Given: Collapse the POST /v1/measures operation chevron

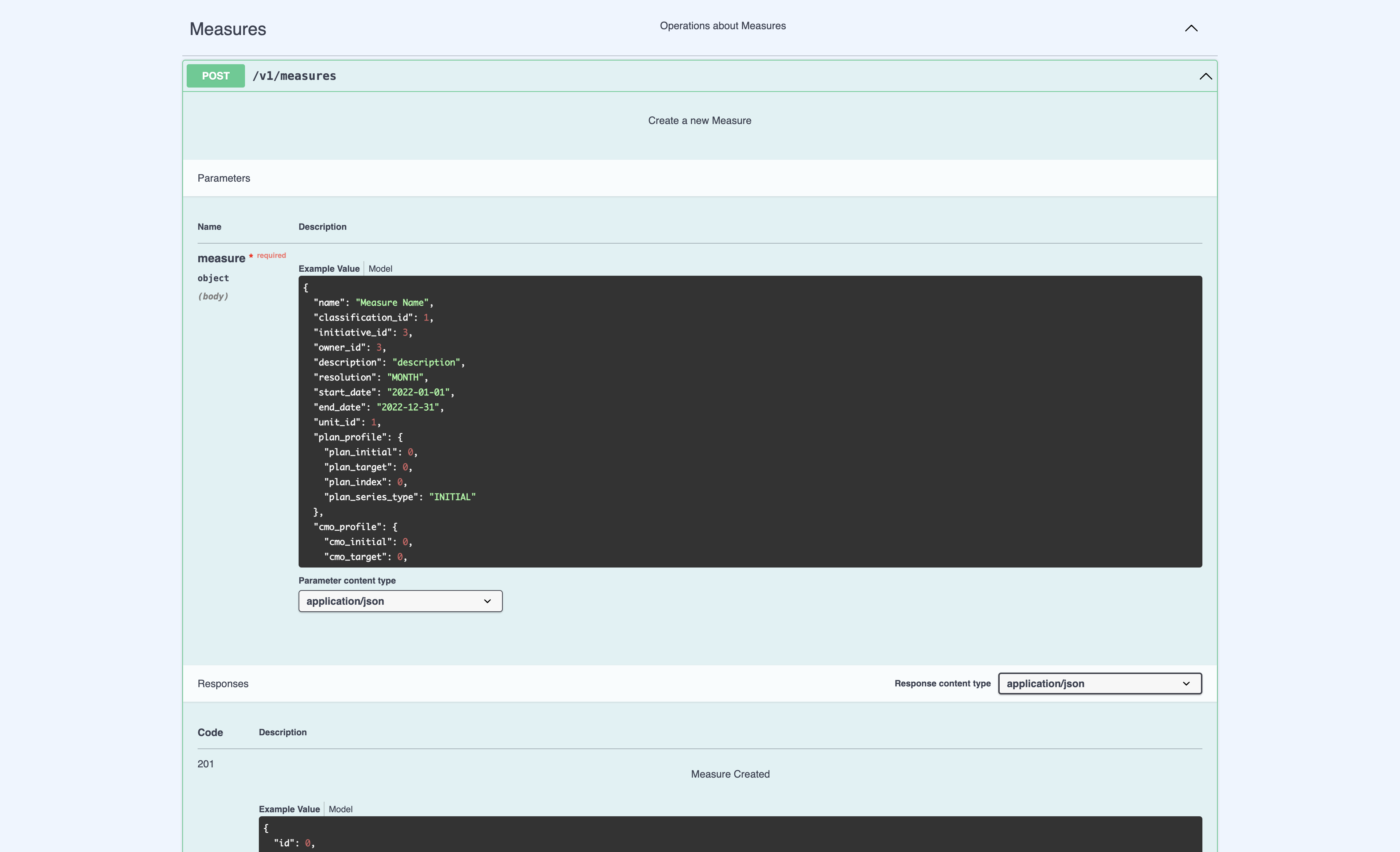Looking at the screenshot, I should click(x=1205, y=76).
